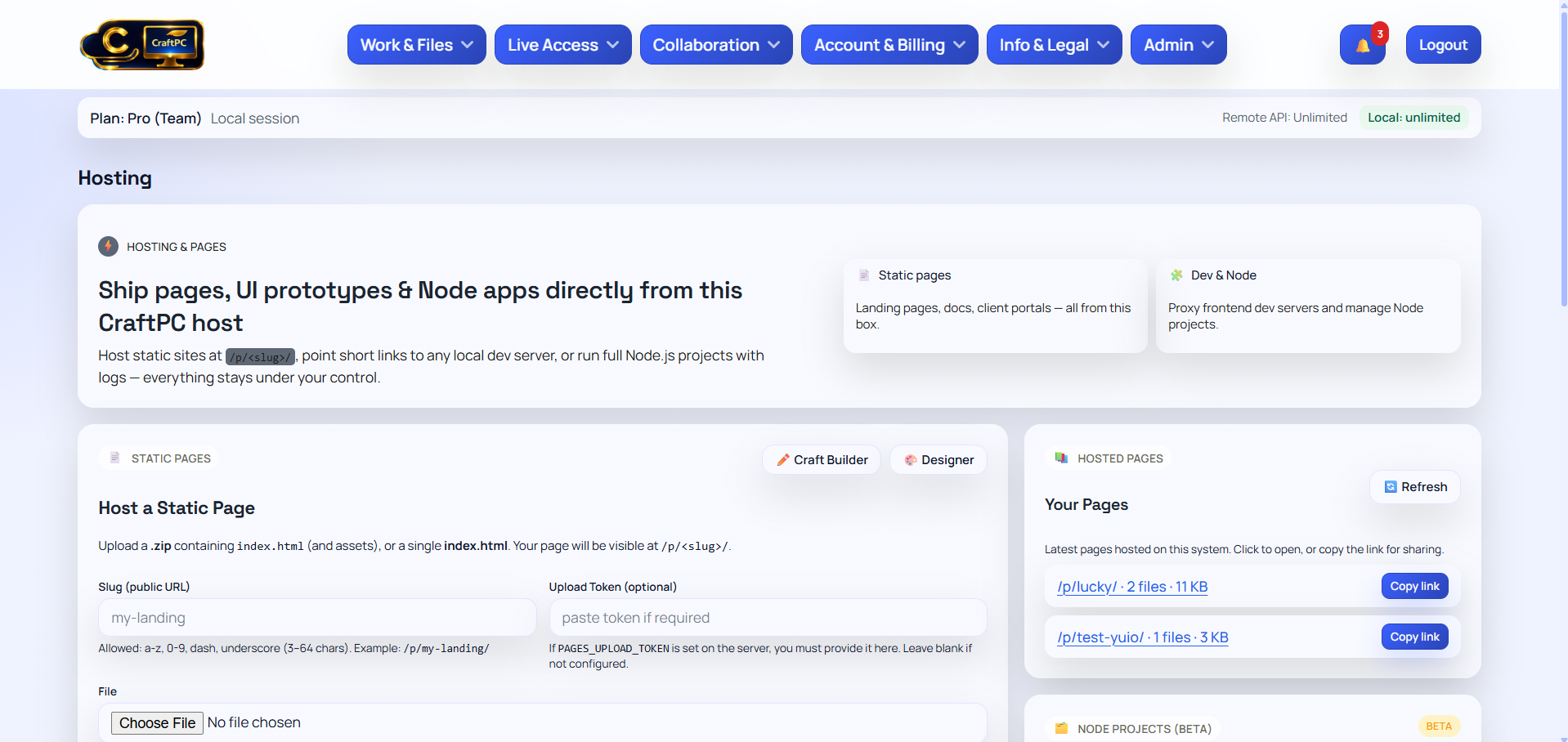Image resolution: width=1568 pixels, height=742 pixels.
Task: Expand Info & Legal dropdown chevron
Action: 1104,45
